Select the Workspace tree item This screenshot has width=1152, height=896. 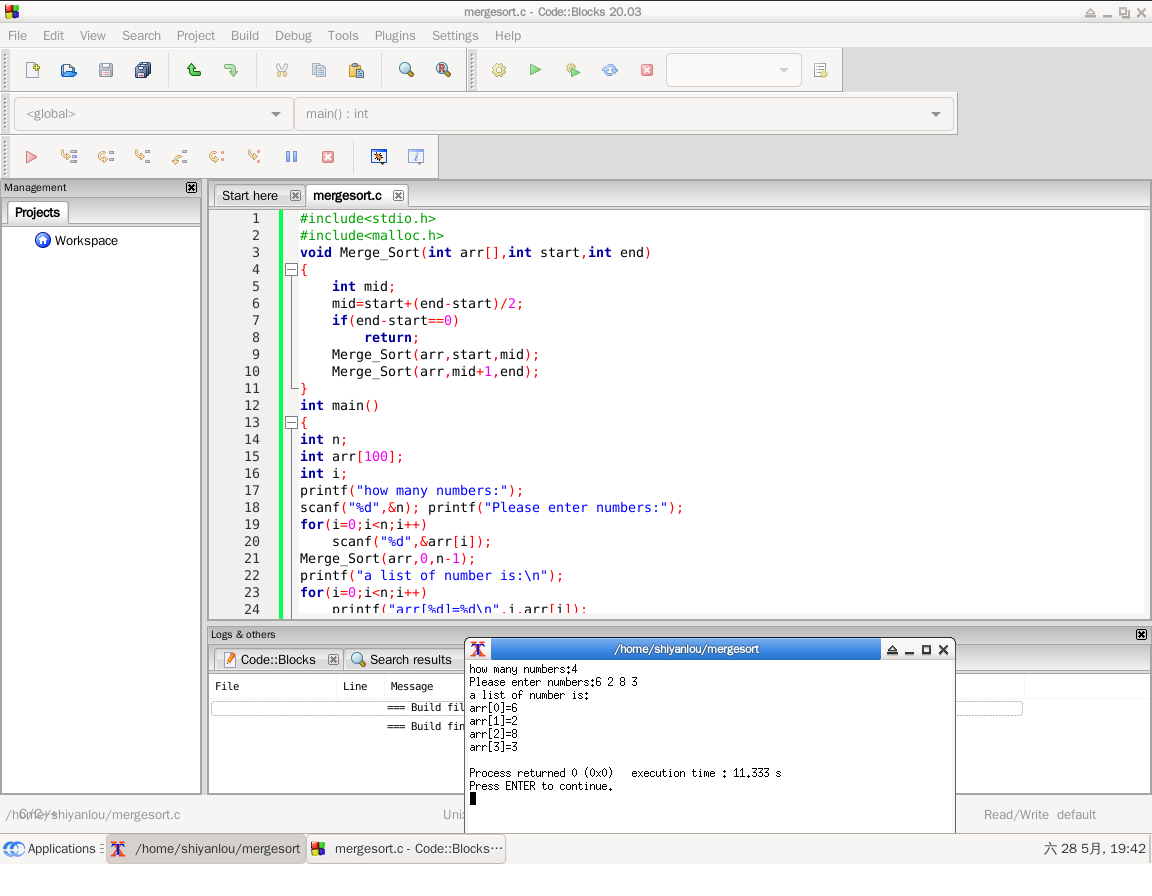pyautogui.click(x=86, y=241)
